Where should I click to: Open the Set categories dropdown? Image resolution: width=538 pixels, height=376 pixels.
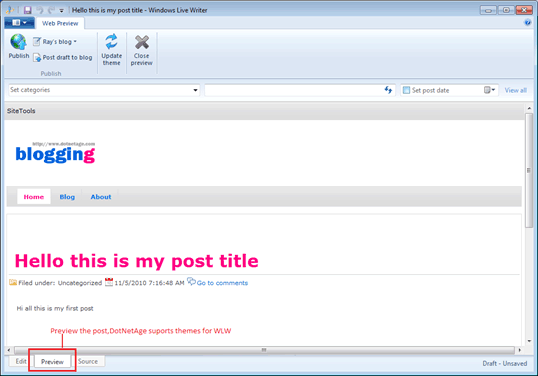click(104, 90)
